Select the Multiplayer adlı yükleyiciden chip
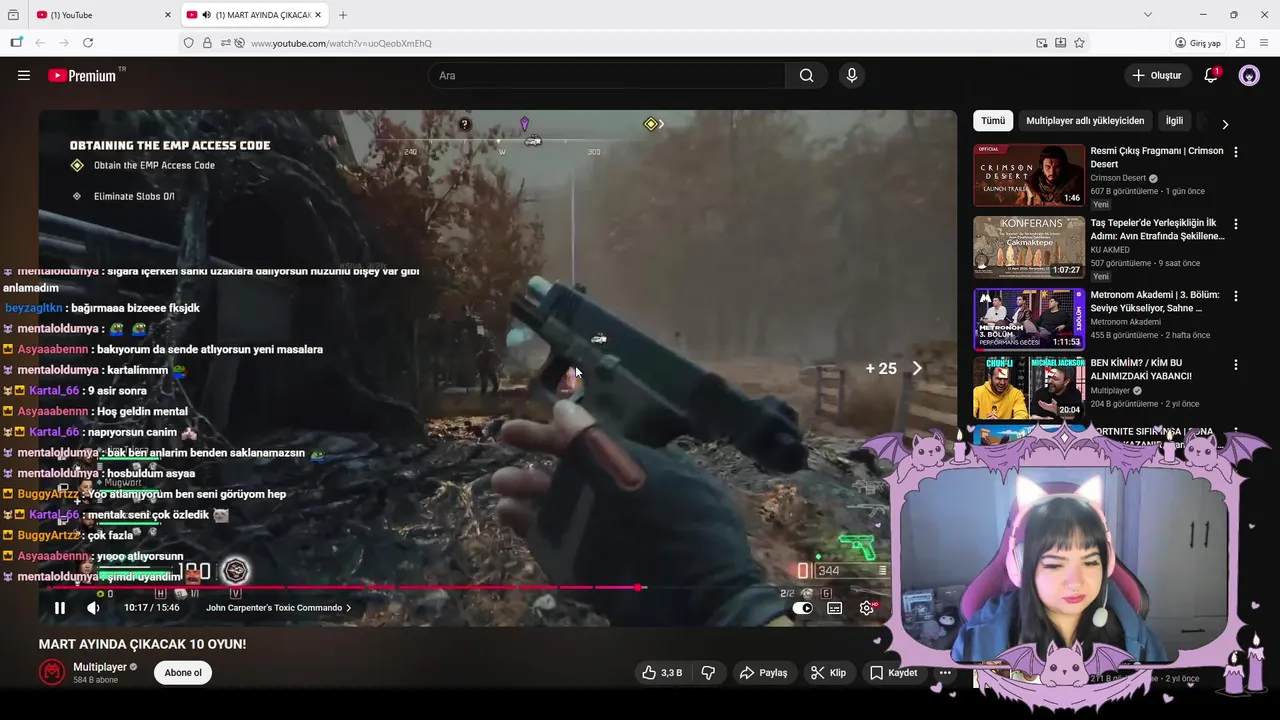The image size is (1280, 720). (1085, 121)
